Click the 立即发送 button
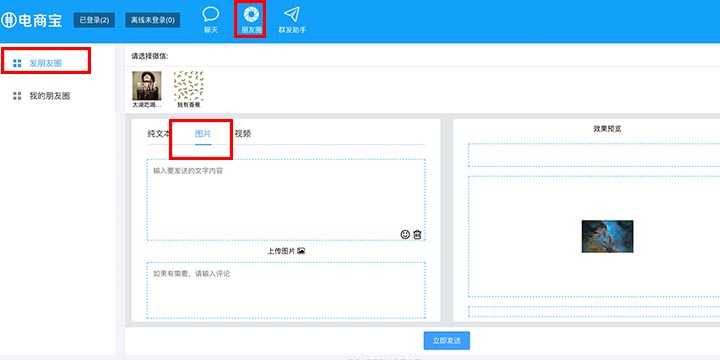 (x=447, y=341)
